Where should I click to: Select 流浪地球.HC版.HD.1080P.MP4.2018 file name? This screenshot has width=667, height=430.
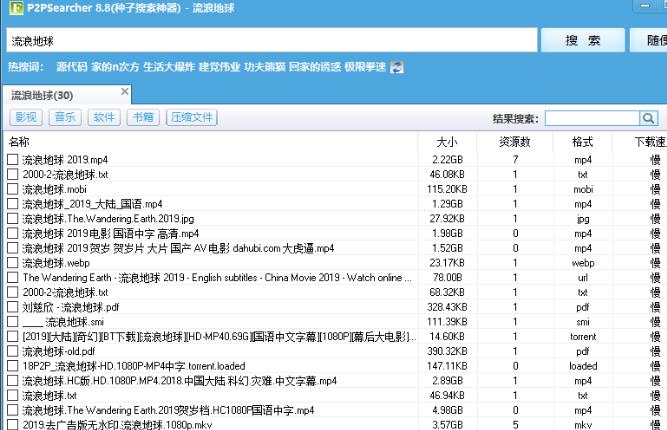coord(180,381)
